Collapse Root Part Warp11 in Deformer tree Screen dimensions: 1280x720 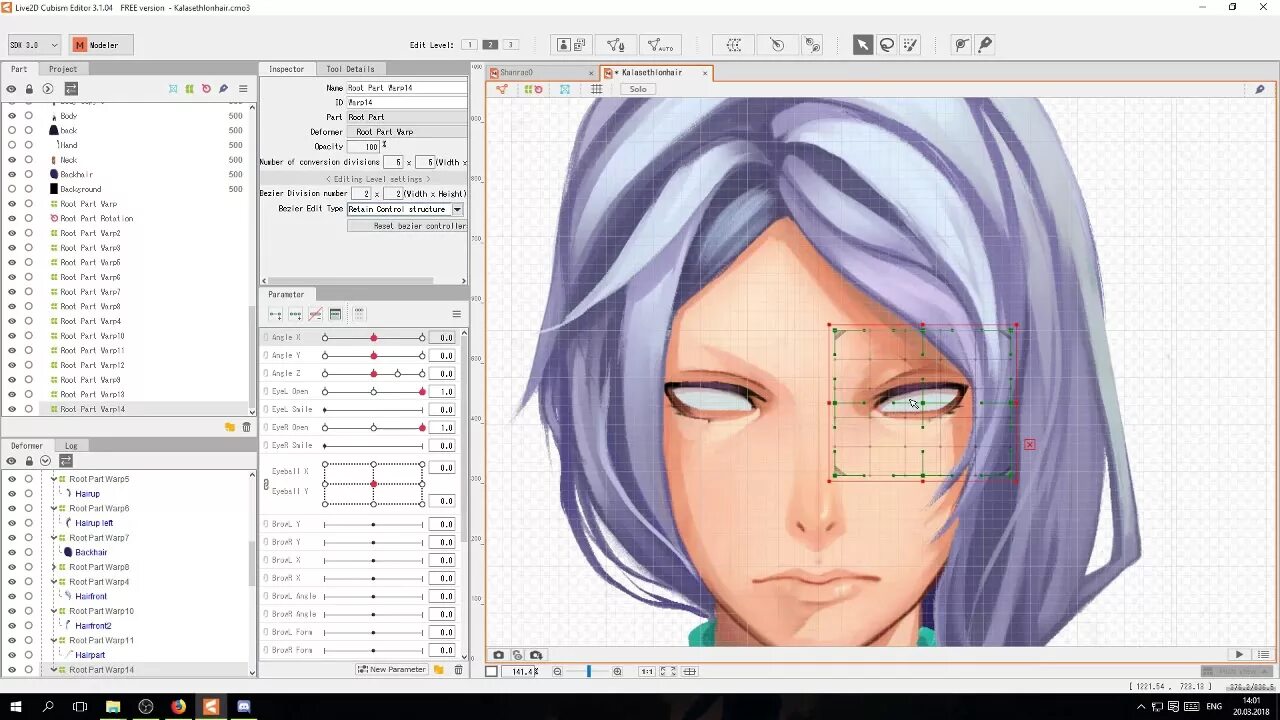click(54, 640)
